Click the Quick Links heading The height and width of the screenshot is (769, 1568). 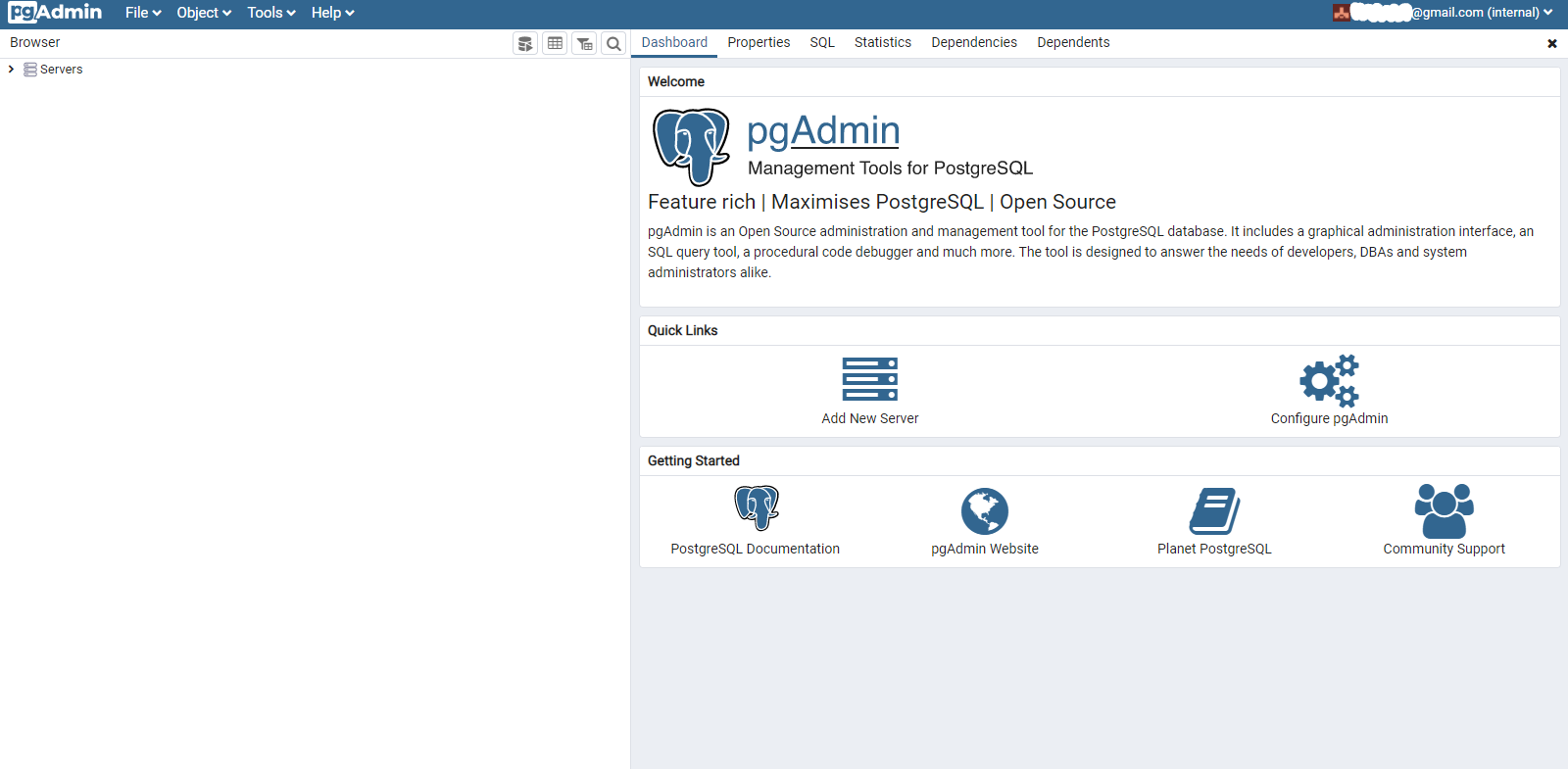pyautogui.click(x=683, y=330)
